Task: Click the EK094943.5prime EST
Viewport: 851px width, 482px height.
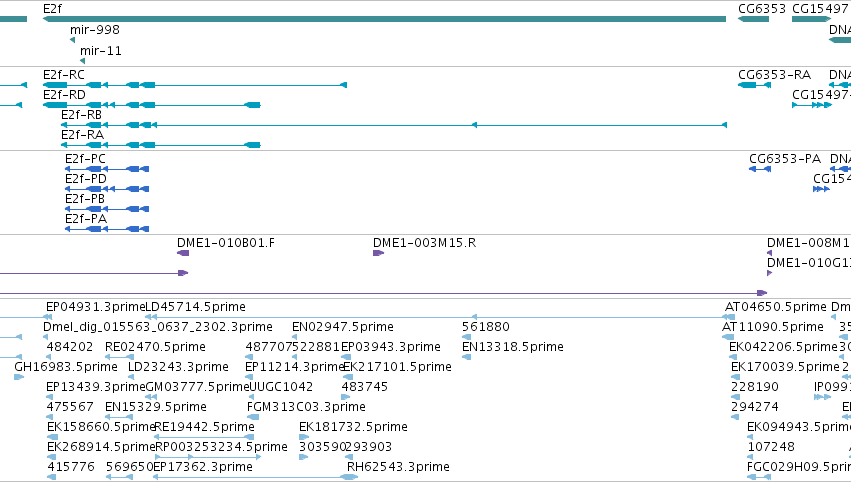Action: coord(751,437)
